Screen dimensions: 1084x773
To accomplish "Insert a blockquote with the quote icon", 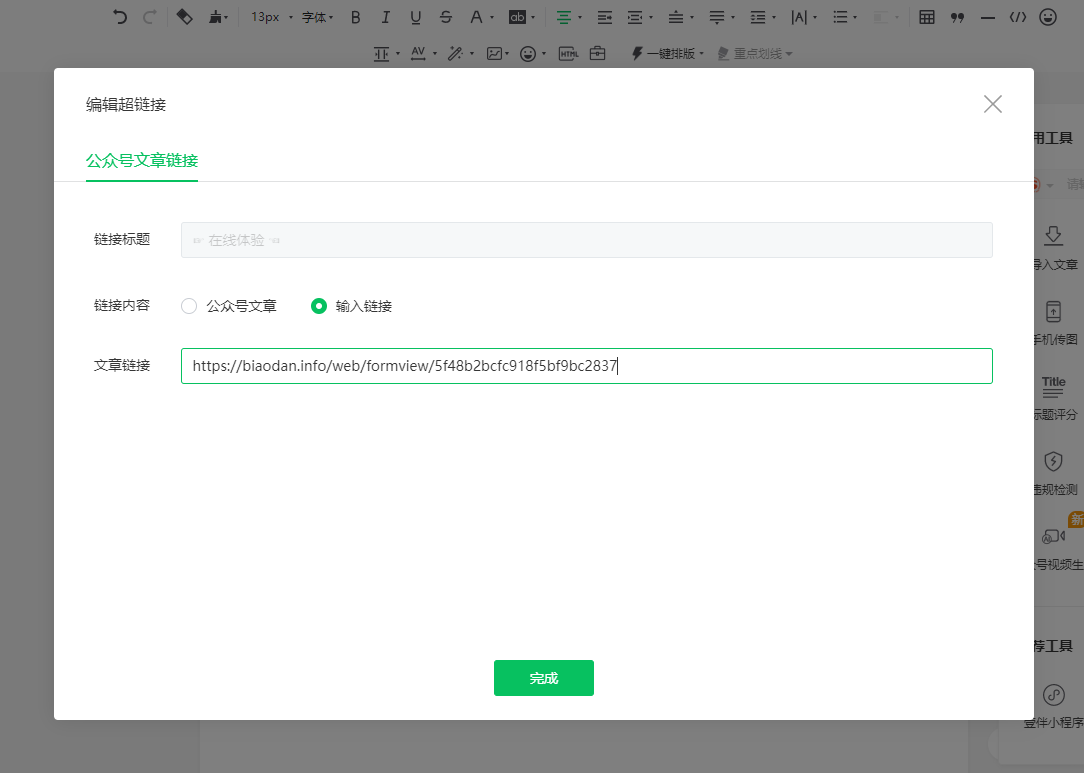I will [x=957, y=17].
